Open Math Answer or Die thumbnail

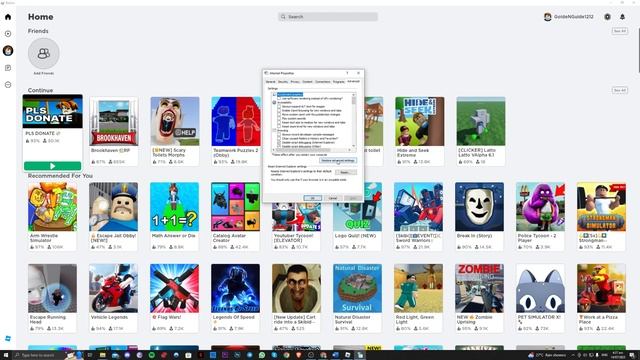[x=174, y=207]
